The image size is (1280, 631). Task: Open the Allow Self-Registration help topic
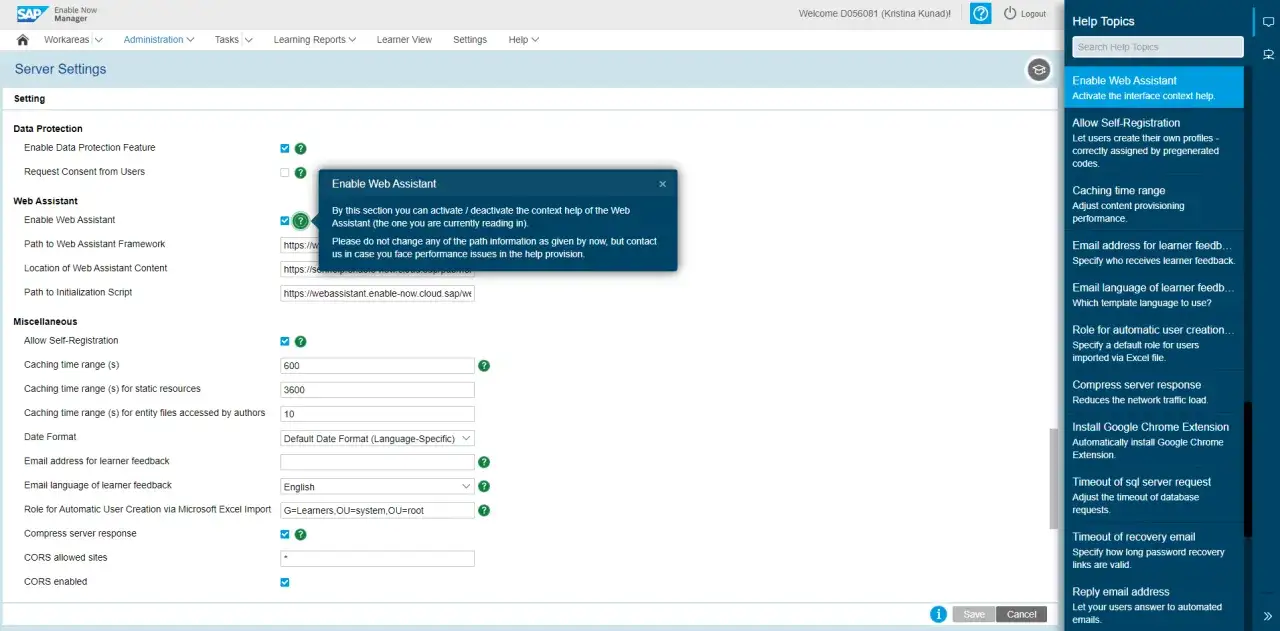[1154, 143]
